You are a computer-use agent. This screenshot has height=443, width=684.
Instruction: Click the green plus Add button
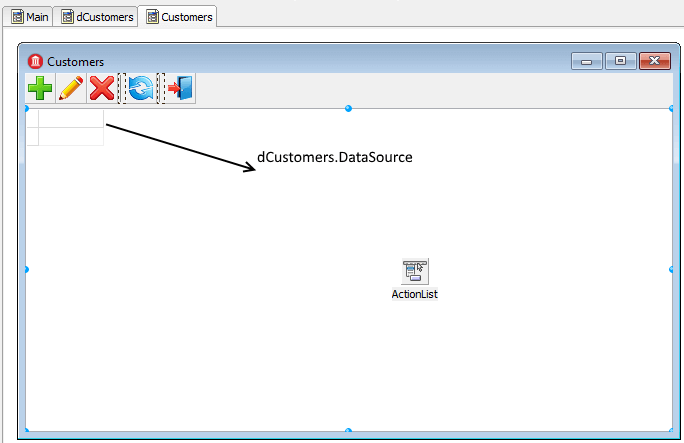coord(40,89)
